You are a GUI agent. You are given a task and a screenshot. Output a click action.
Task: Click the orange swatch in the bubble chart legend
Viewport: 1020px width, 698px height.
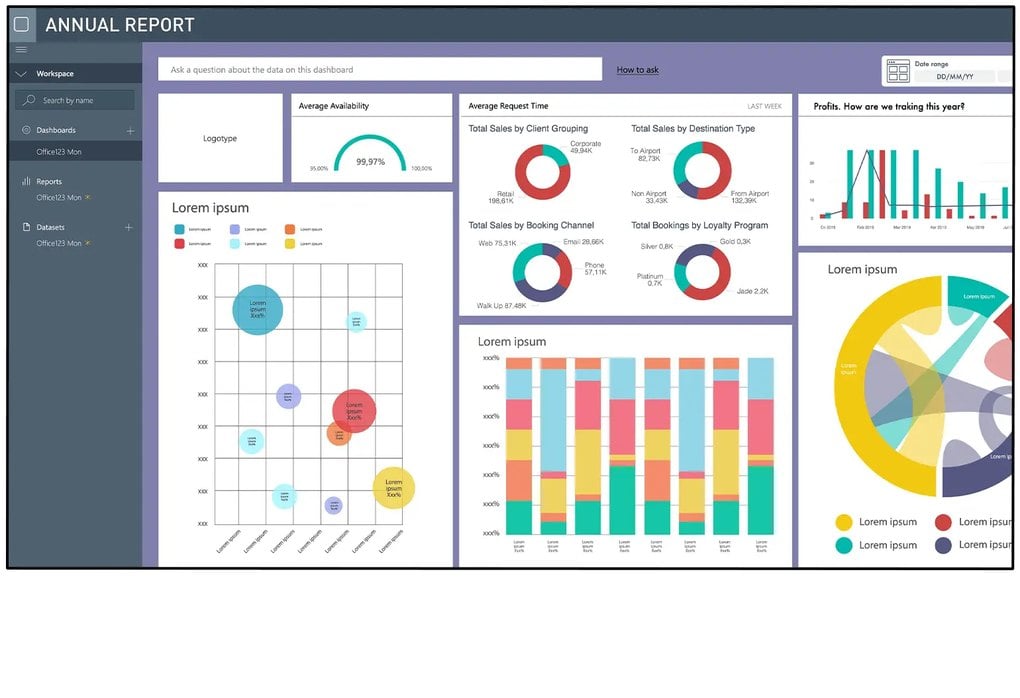290,229
